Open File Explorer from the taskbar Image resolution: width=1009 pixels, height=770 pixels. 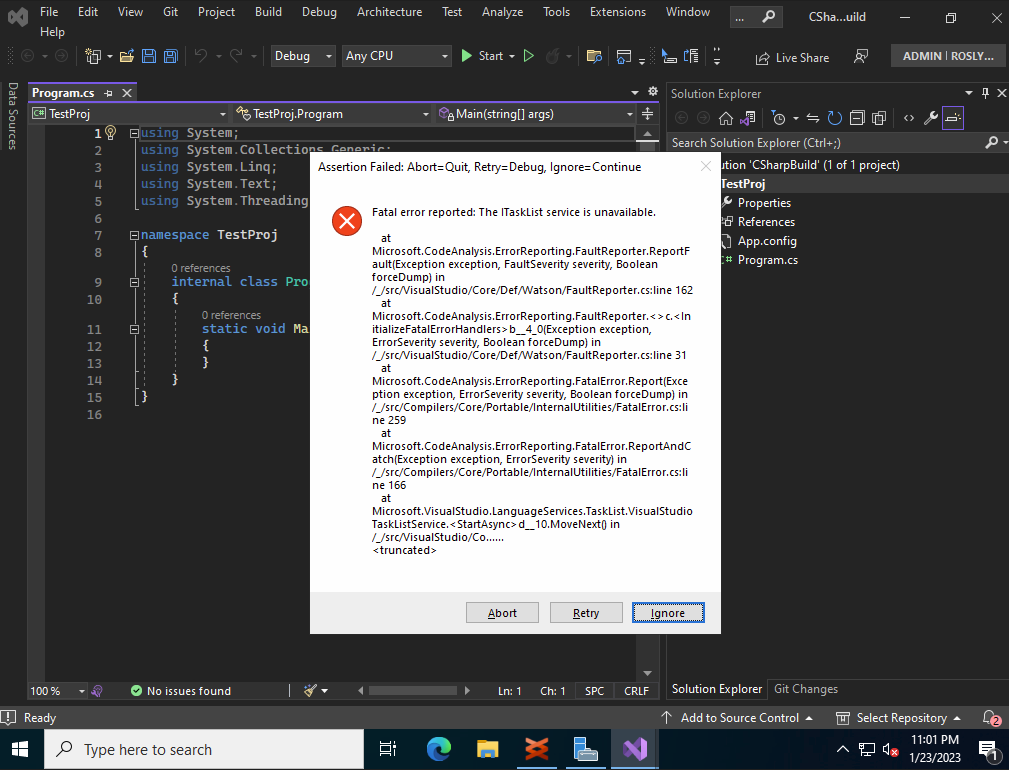click(x=488, y=749)
